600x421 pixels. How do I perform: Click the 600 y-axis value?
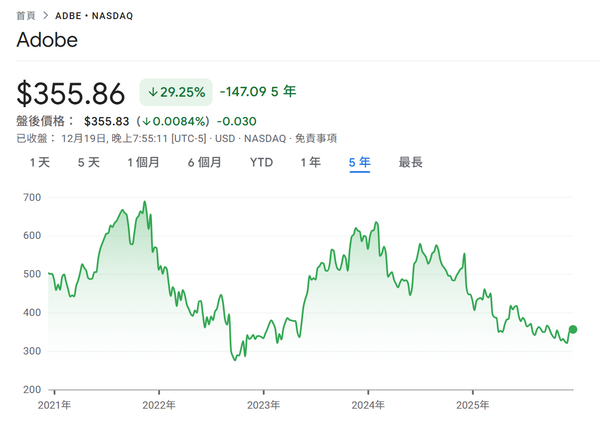tap(32, 236)
